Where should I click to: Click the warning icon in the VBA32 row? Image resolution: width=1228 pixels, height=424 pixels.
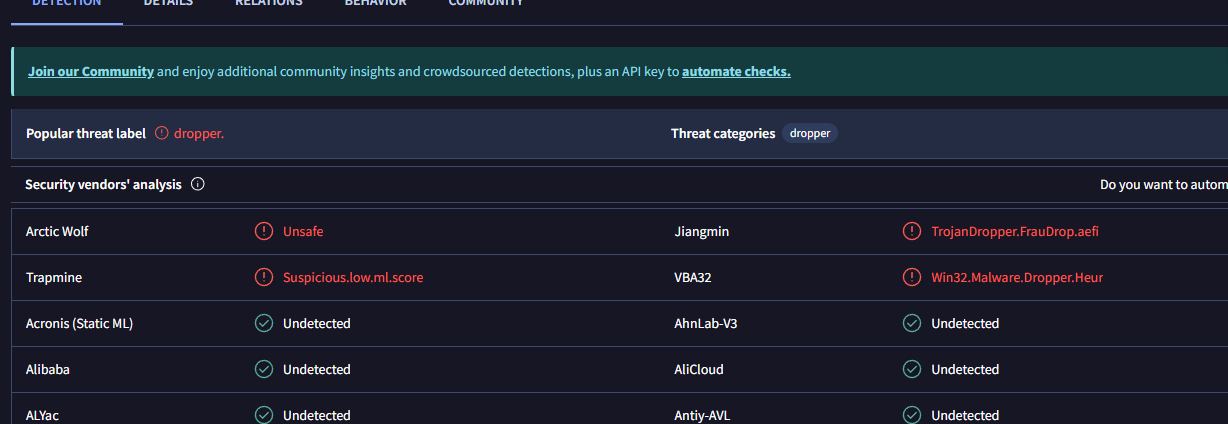point(912,277)
